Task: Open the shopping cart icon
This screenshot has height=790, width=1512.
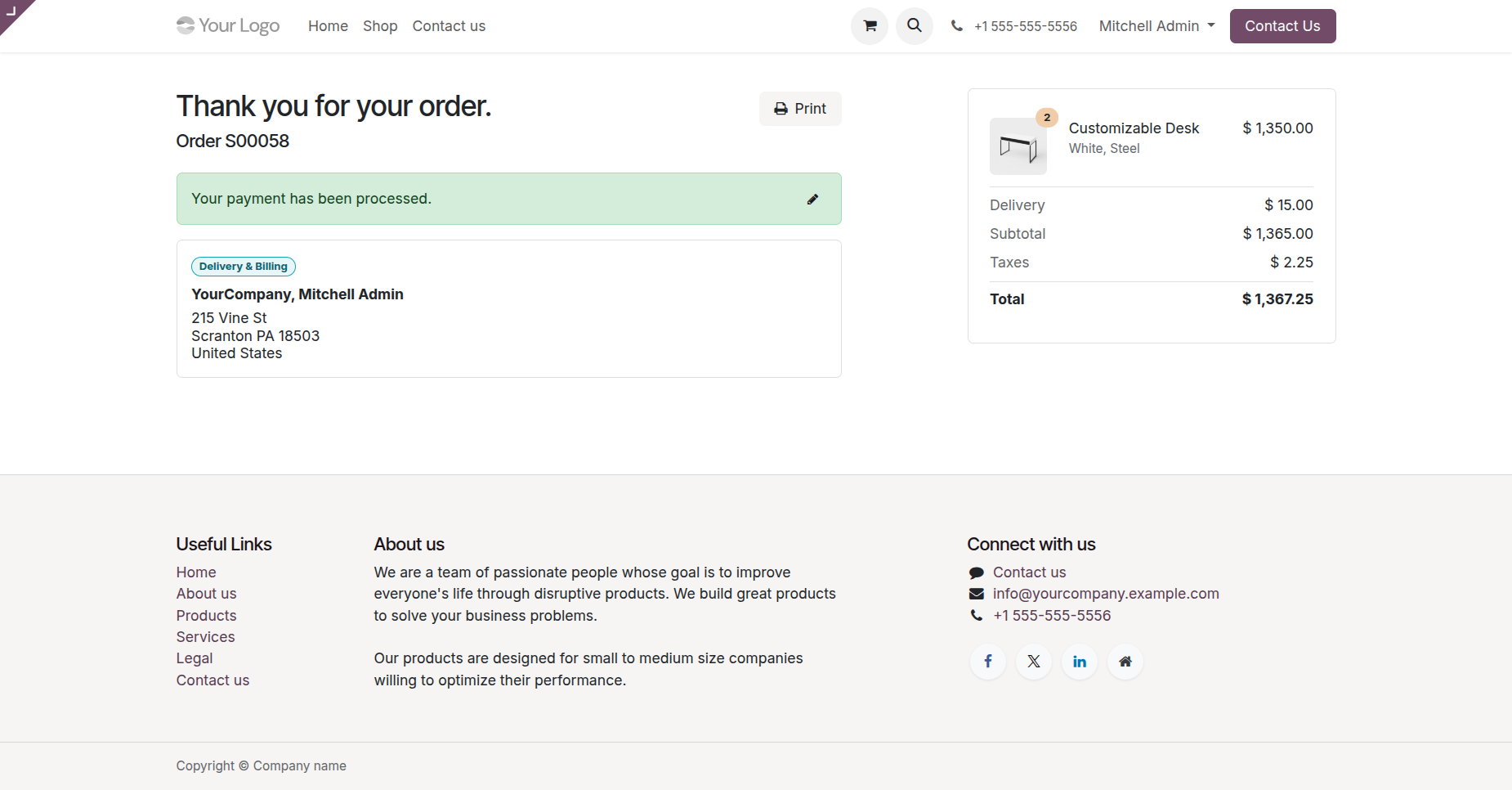Action: pos(870,26)
